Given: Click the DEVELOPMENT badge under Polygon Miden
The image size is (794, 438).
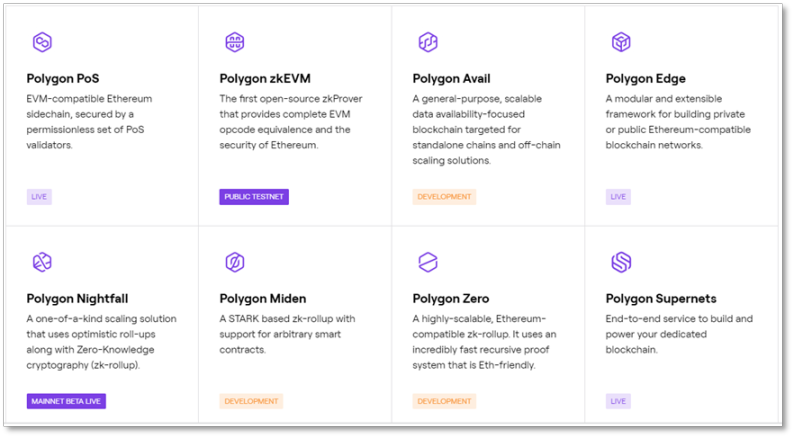Looking at the screenshot, I should (251, 401).
